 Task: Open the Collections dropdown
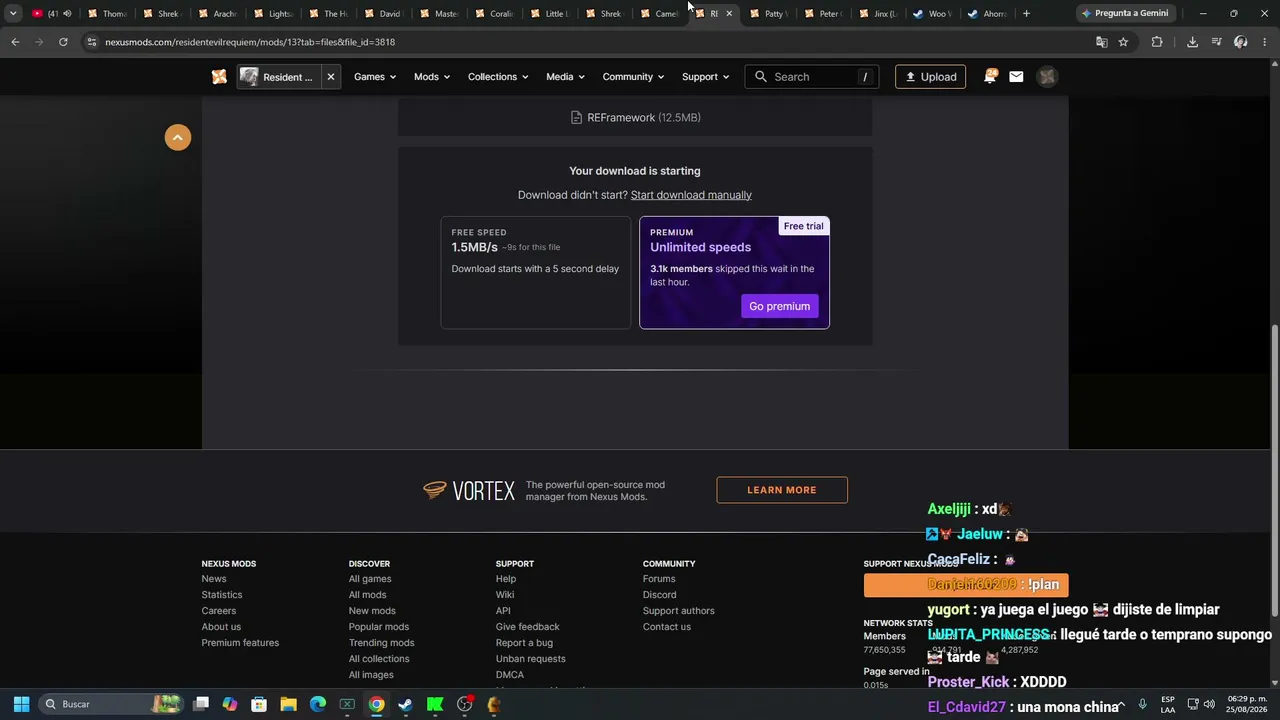pos(498,77)
